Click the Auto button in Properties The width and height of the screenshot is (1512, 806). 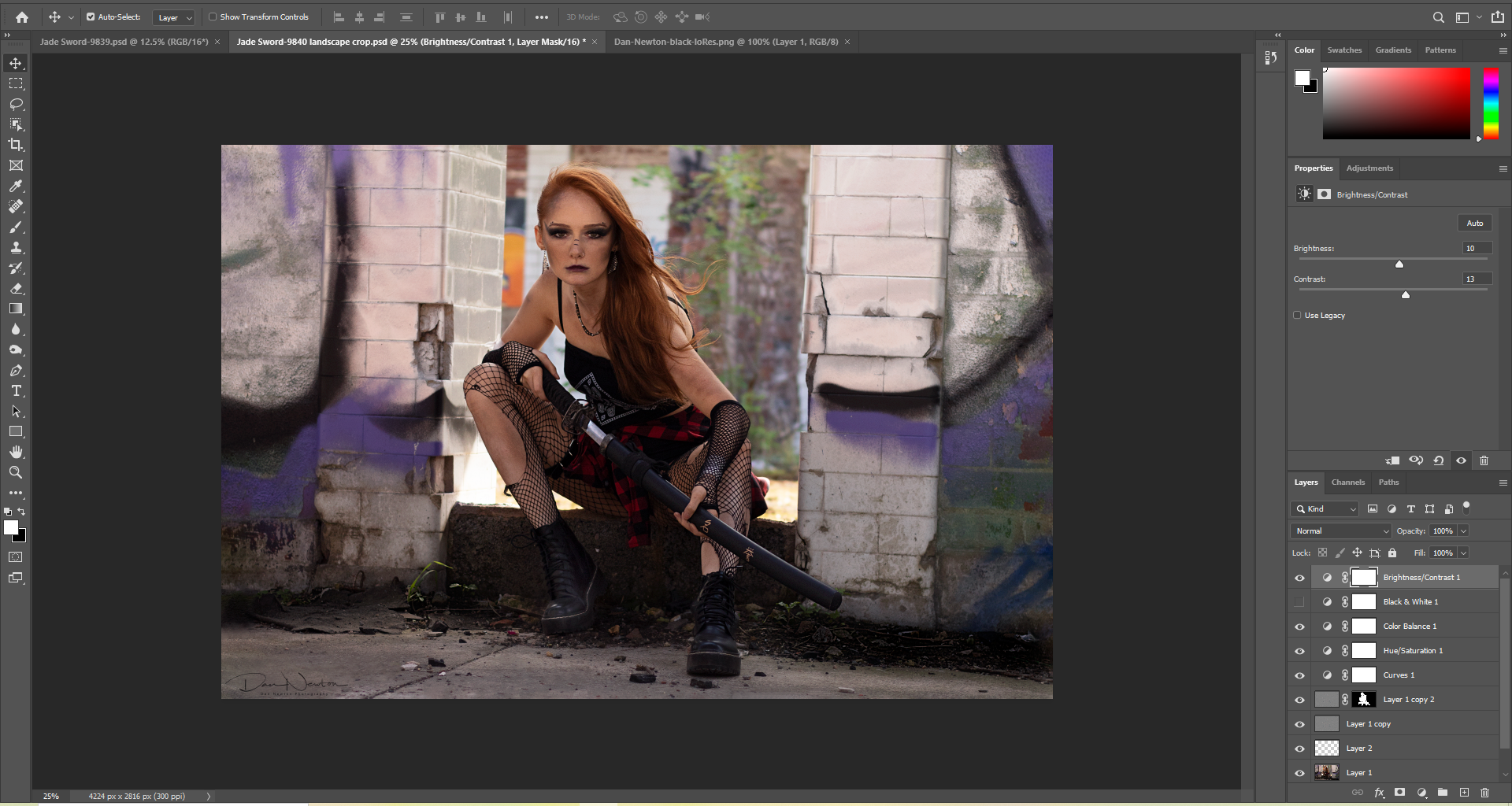coord(1474,224)
